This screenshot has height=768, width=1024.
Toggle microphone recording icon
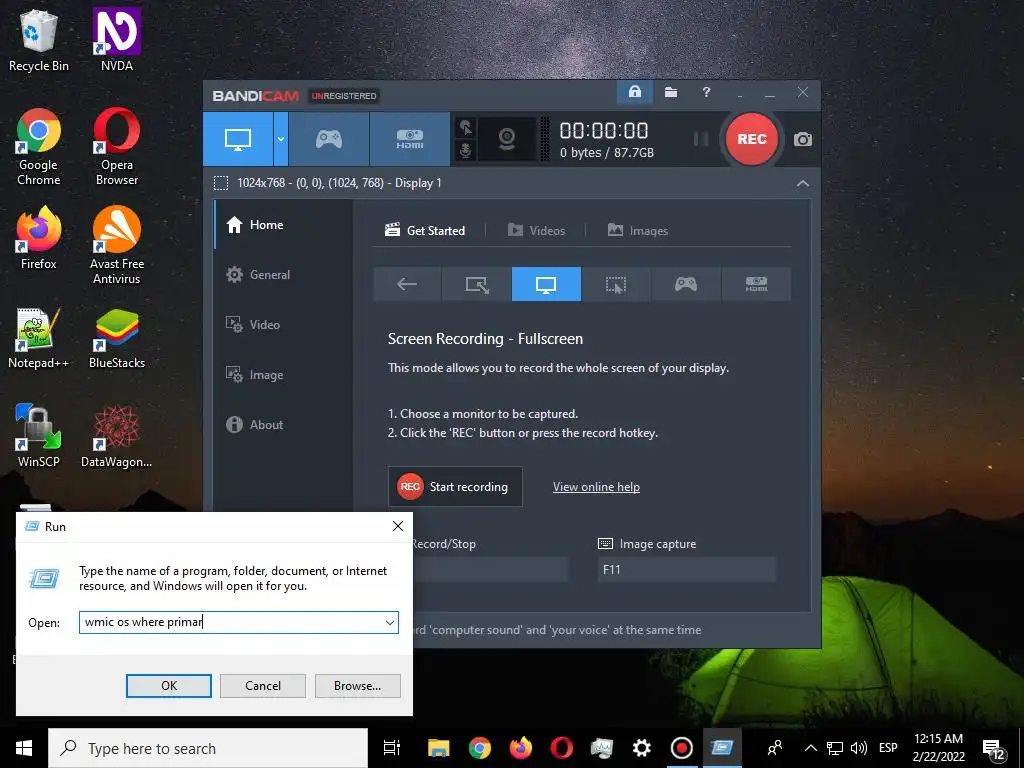pyautogui.click(x=465, y=150)
